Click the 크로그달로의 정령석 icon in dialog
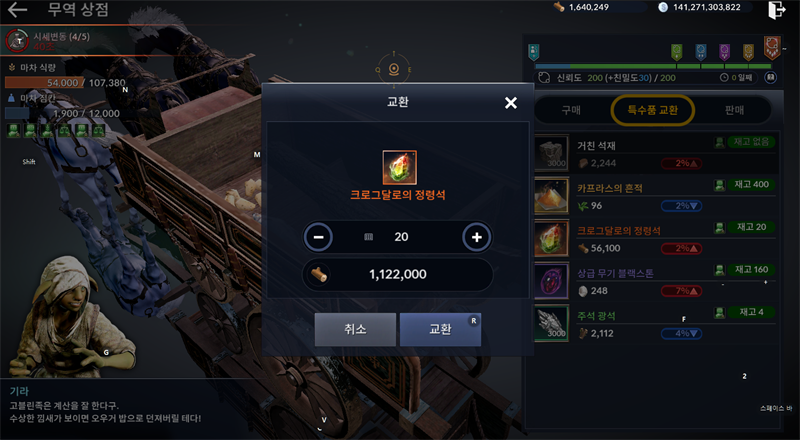The width and height of the screenshot is (800, 440). 399,167
